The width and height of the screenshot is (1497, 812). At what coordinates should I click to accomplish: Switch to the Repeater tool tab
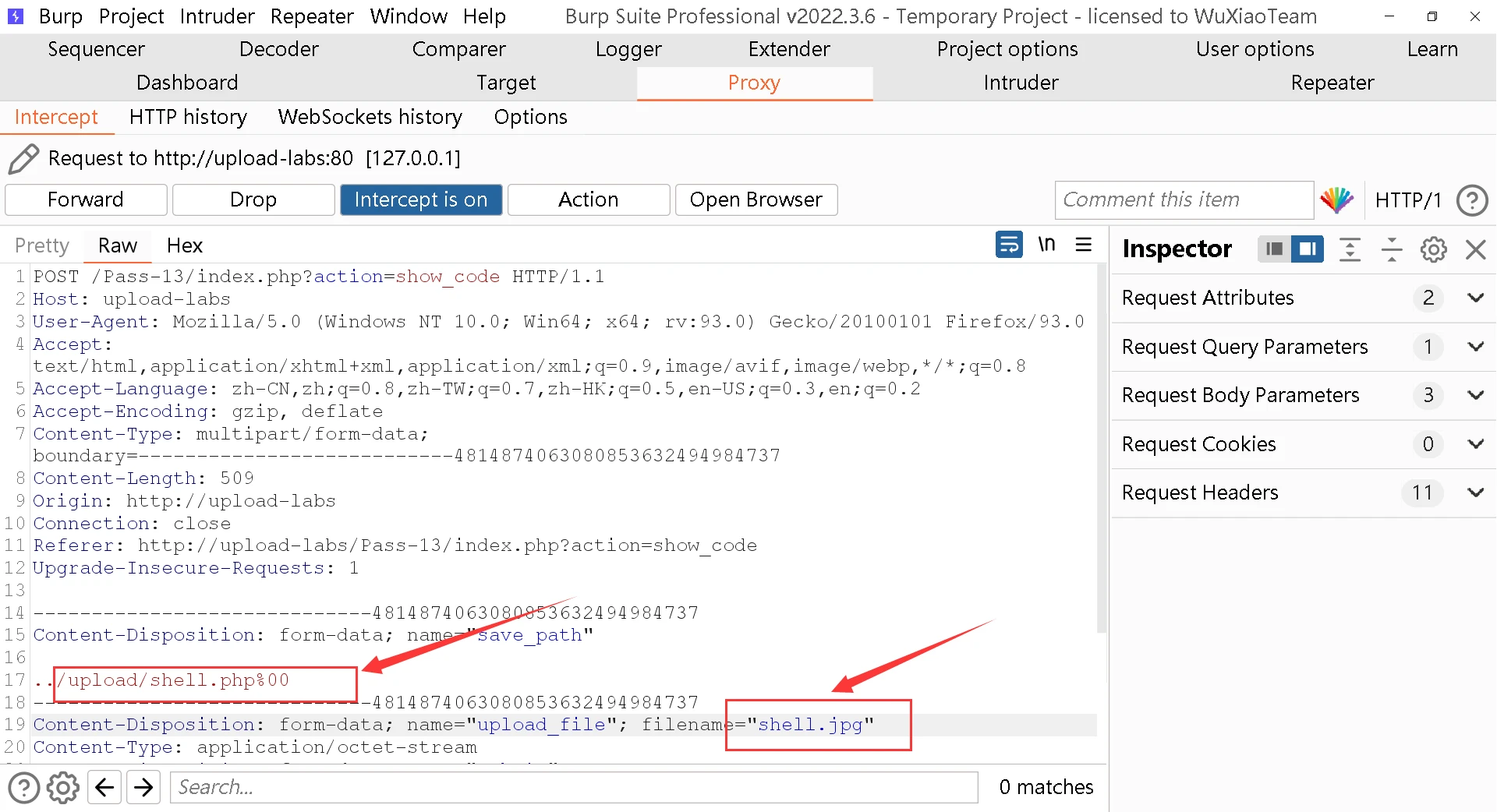[1332, 83]
